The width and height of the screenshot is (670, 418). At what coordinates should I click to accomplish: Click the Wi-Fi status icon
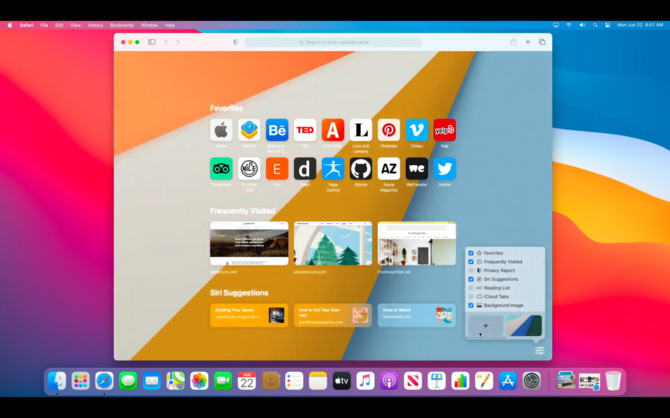click(569, 25)
